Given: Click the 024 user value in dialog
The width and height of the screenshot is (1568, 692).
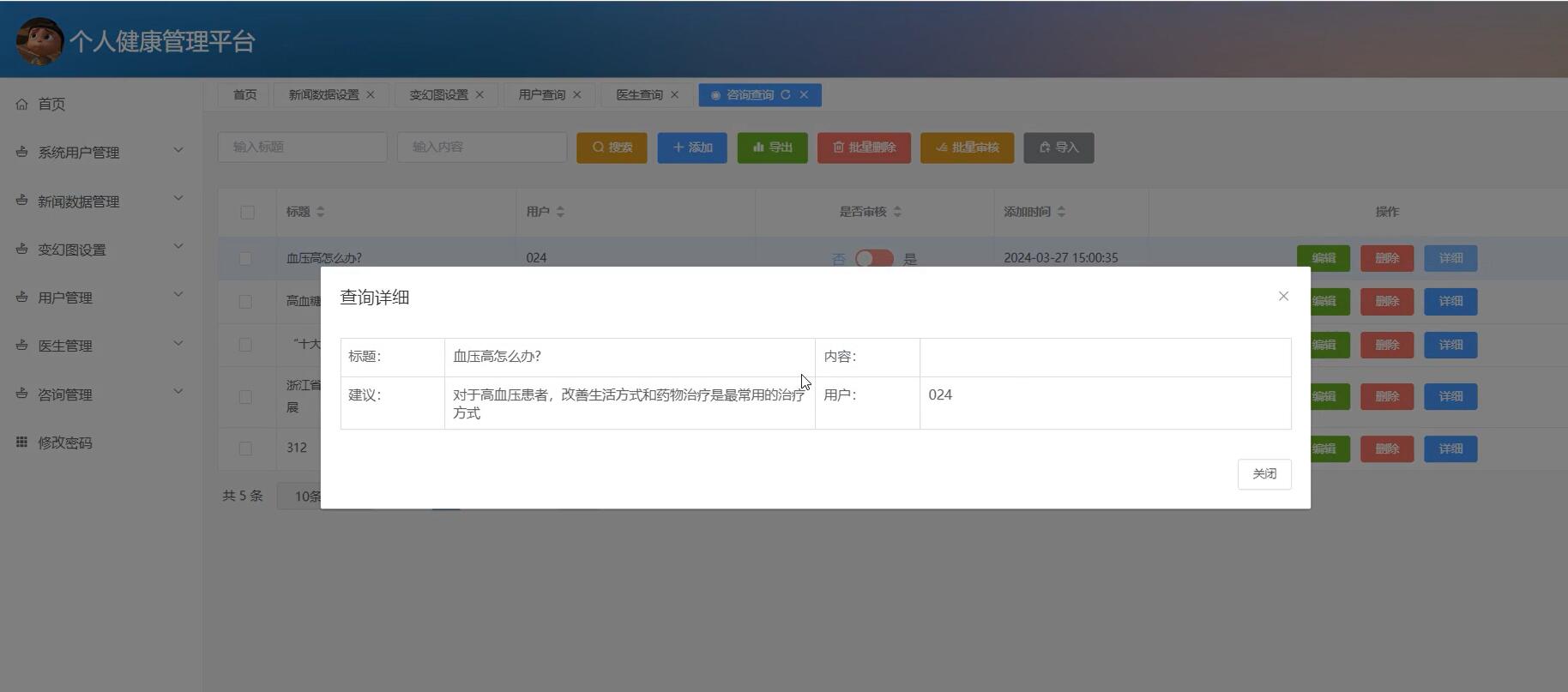Looking at the screenshot, I should (x=940, y=395).
